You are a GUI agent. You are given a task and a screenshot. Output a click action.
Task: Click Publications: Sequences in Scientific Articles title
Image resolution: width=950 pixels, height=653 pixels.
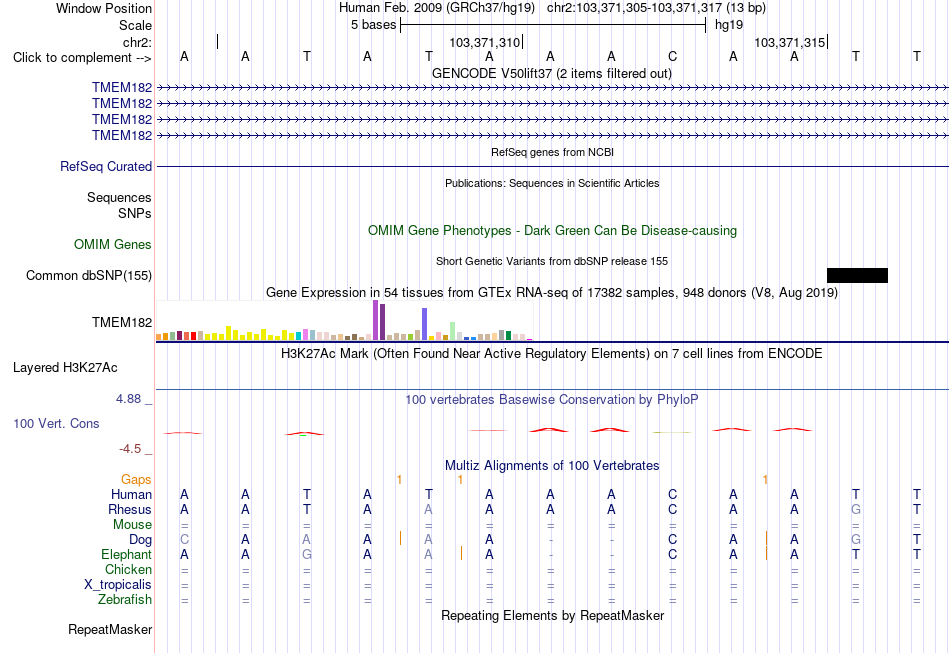552,183
